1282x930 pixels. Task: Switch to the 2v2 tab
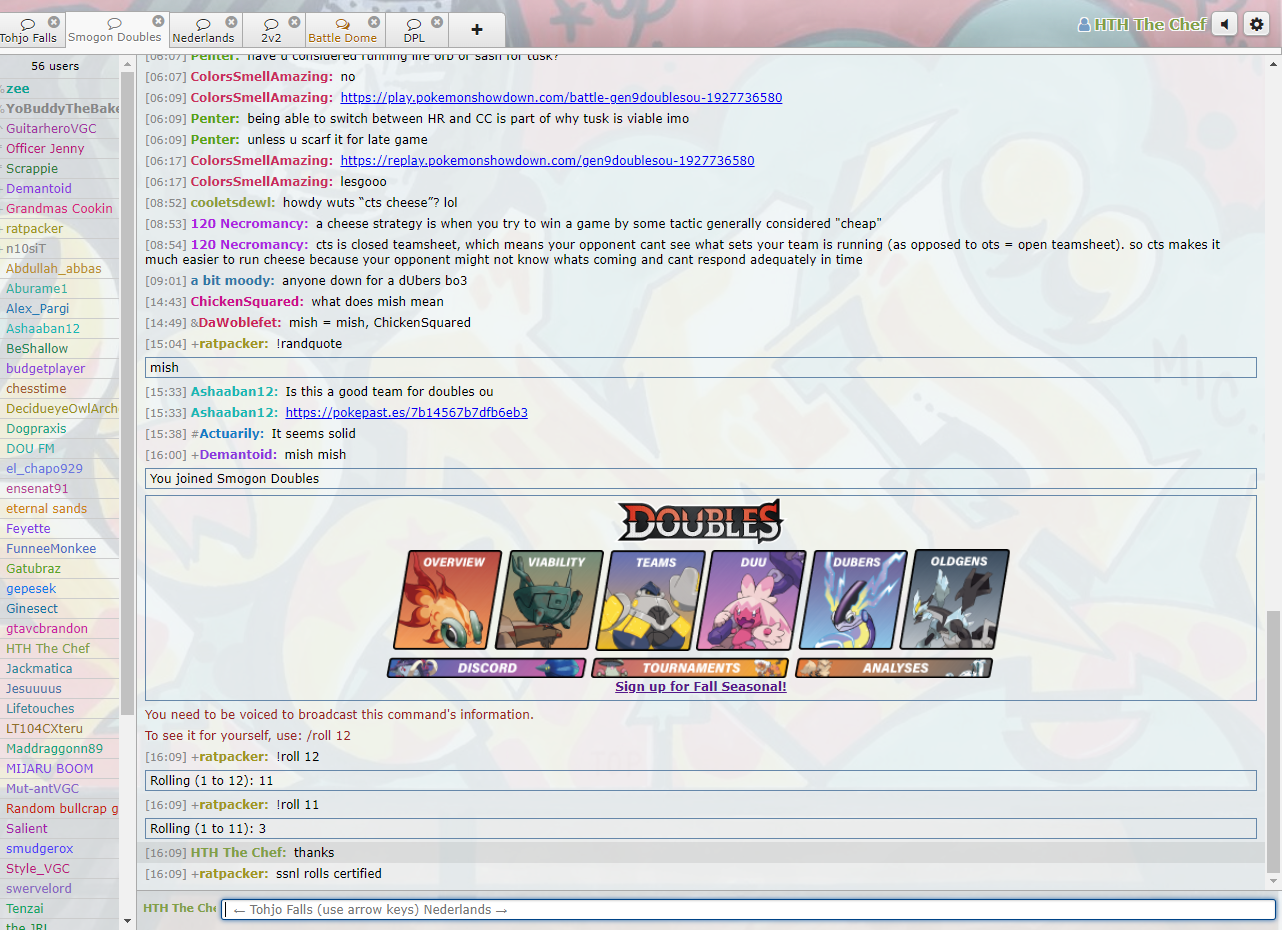(x=273, y=30)
